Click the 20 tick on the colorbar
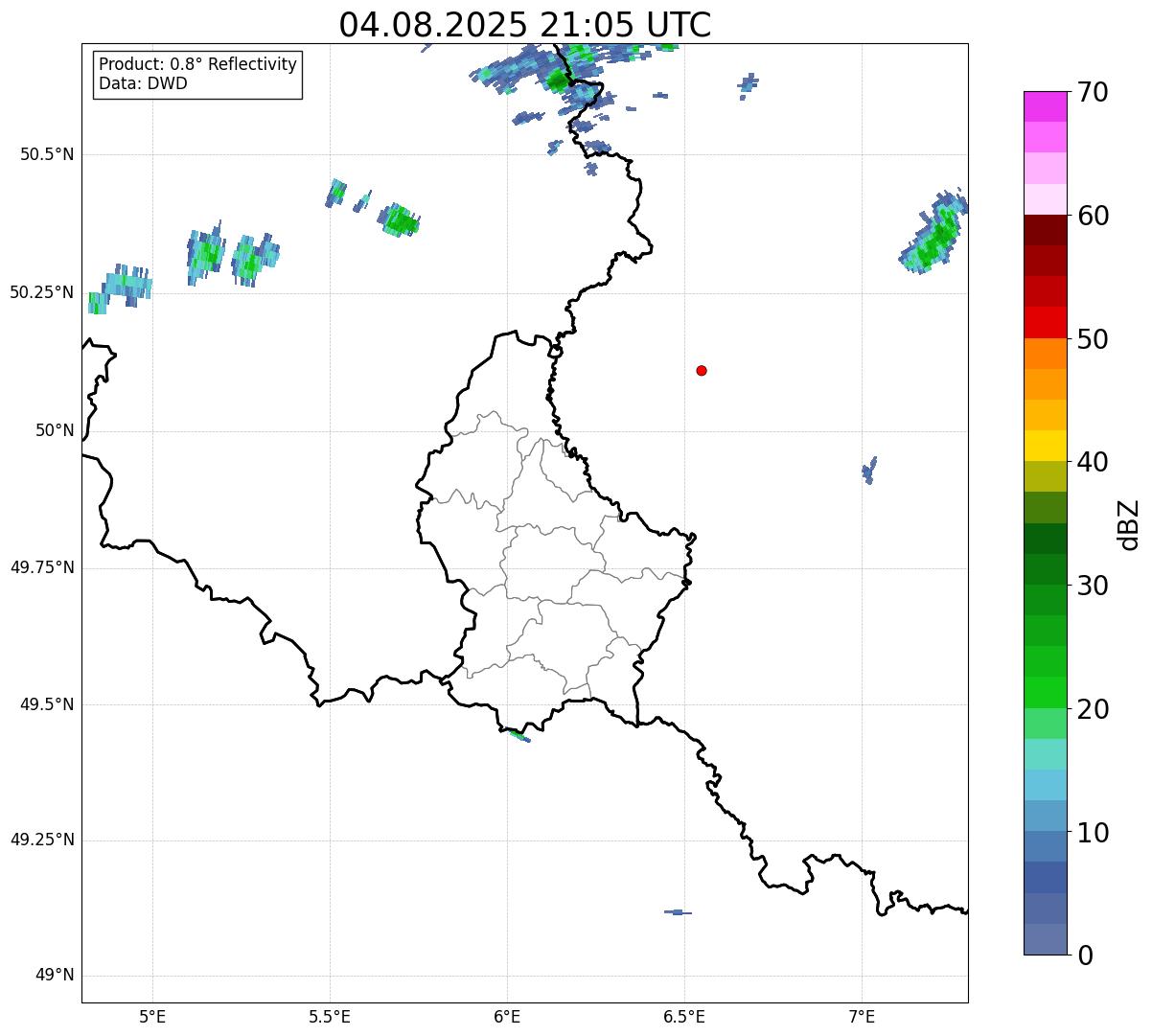The image size is (1152, 1036). 1093,709
